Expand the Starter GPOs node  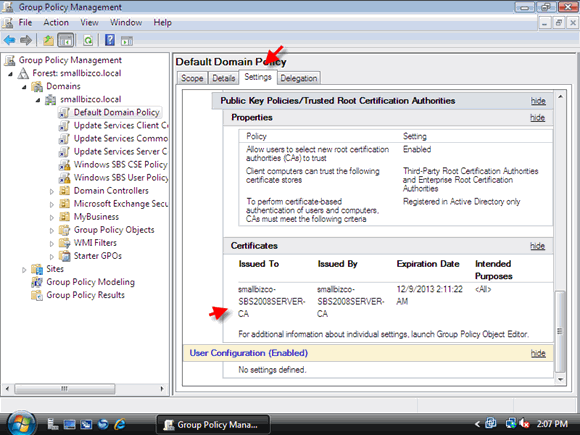[52, 256]
